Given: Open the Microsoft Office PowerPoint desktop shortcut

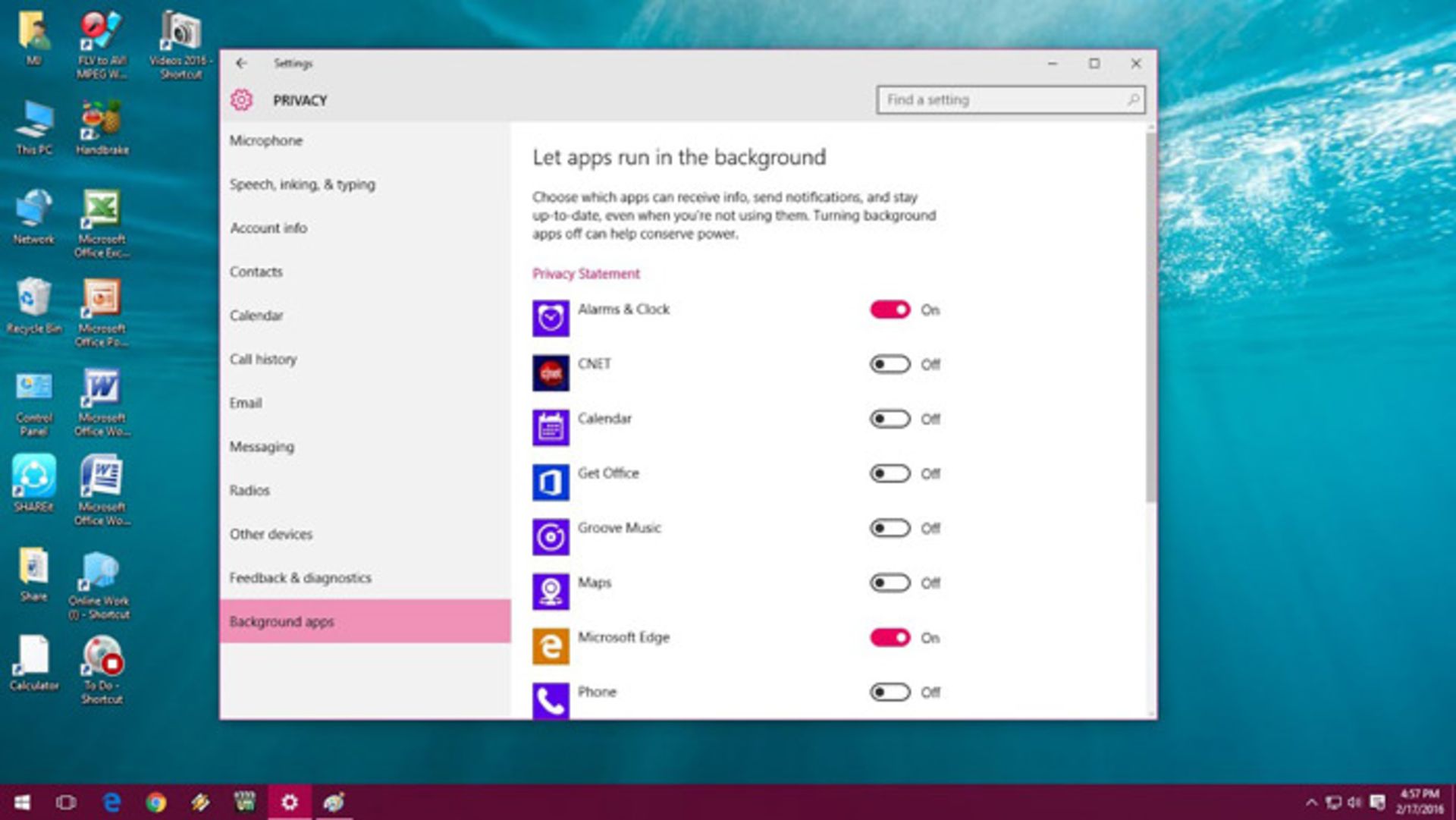Looking at the screenshot, I should [102, 313].
